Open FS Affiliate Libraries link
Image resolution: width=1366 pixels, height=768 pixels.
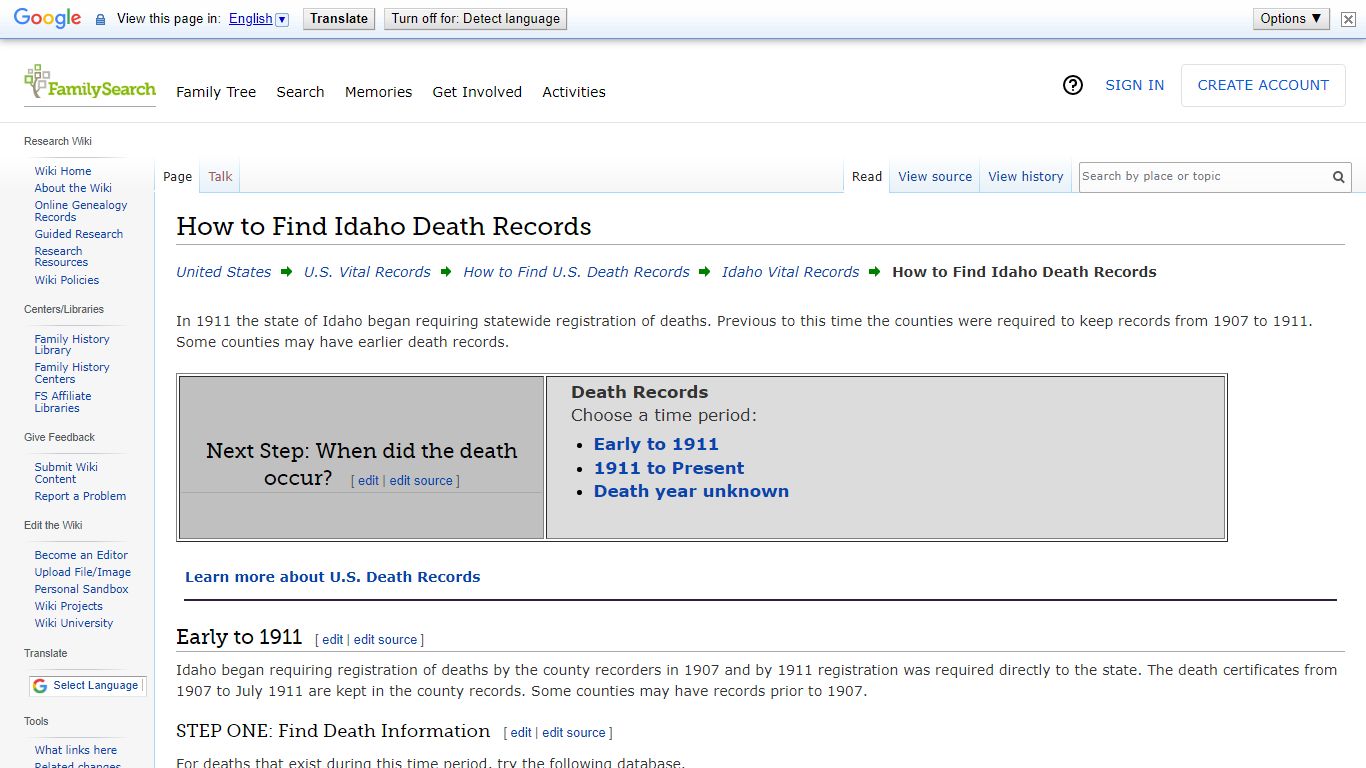coord(63,402)
